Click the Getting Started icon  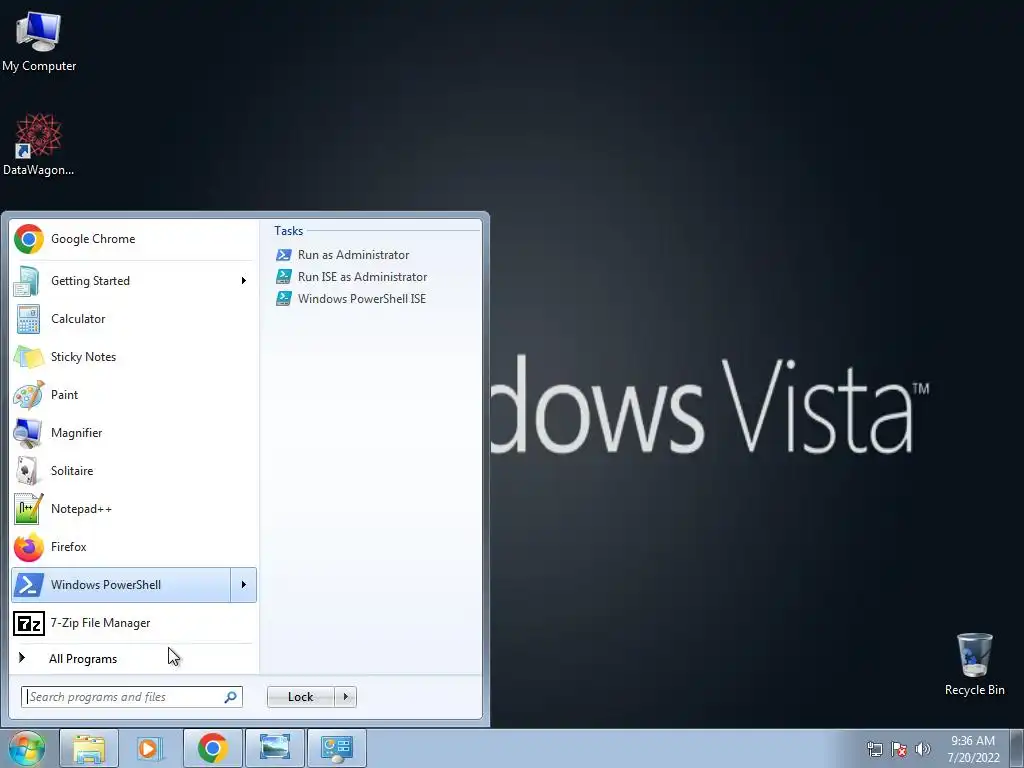(x=27, y=281)
